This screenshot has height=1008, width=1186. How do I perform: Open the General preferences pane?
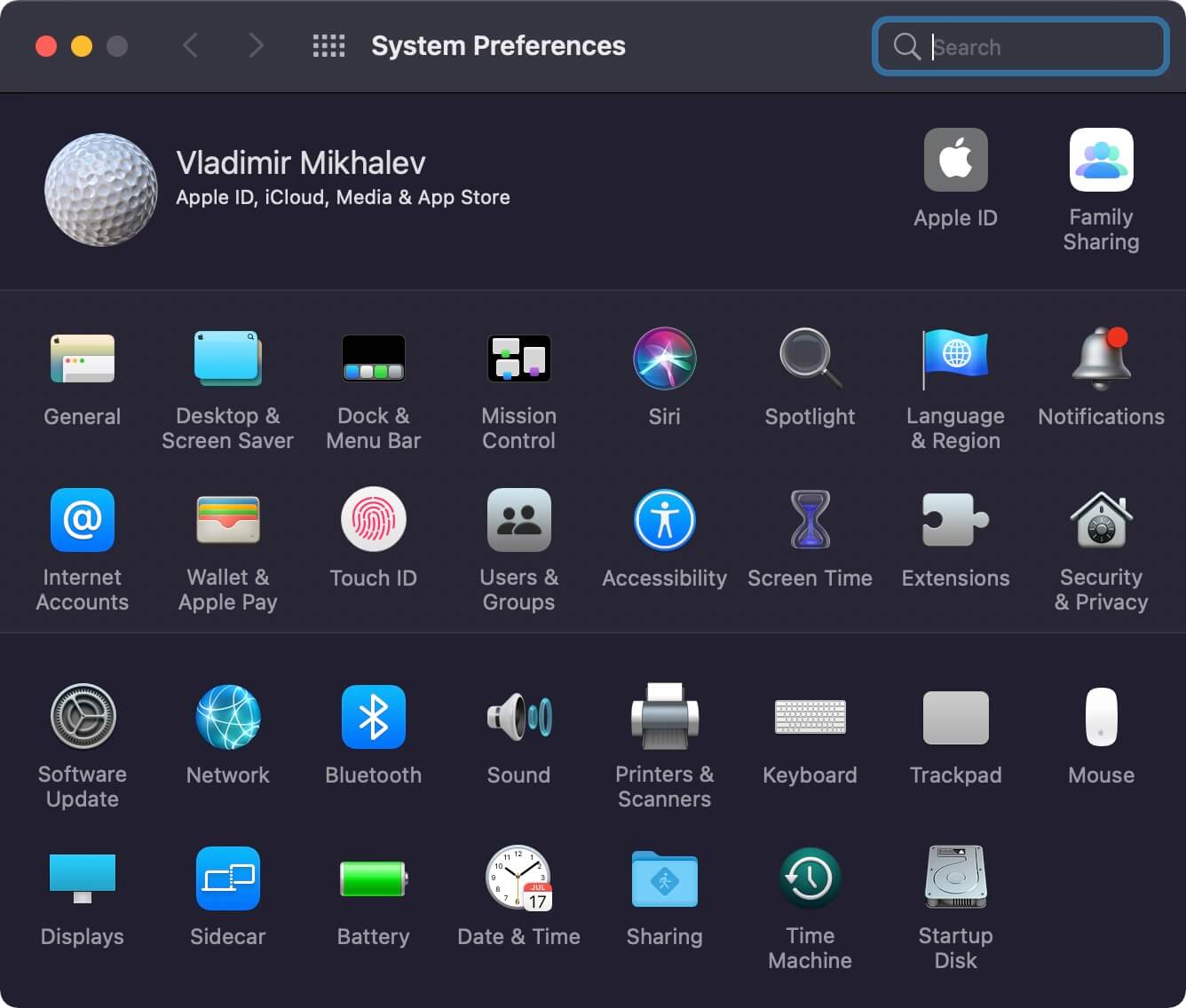coord(83,358)
